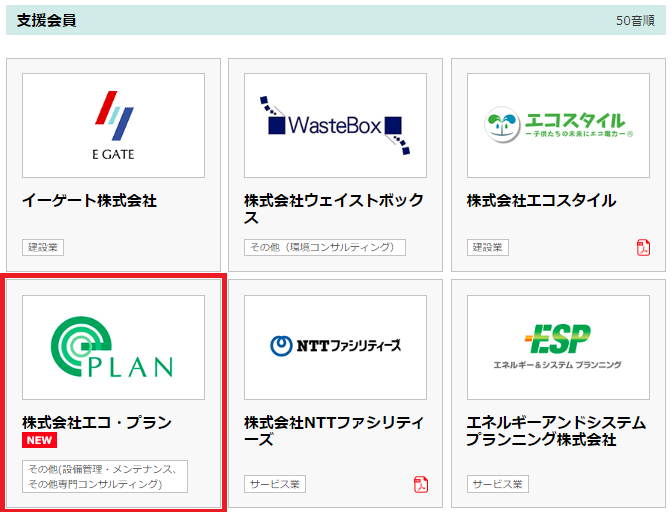Screen dimensions: 672x512
Task: Click the イーゲート株式会社 company name
Action: 90,201
